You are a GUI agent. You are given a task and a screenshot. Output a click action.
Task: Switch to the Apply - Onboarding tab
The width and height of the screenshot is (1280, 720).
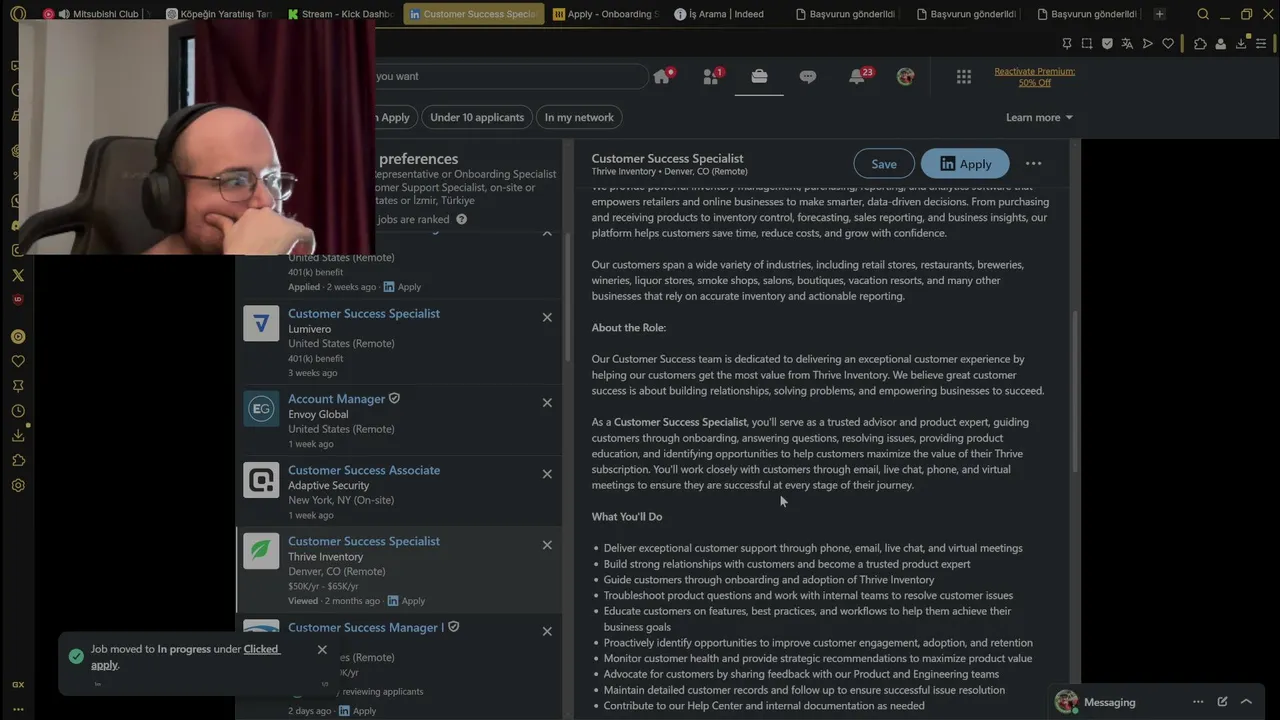604,14
